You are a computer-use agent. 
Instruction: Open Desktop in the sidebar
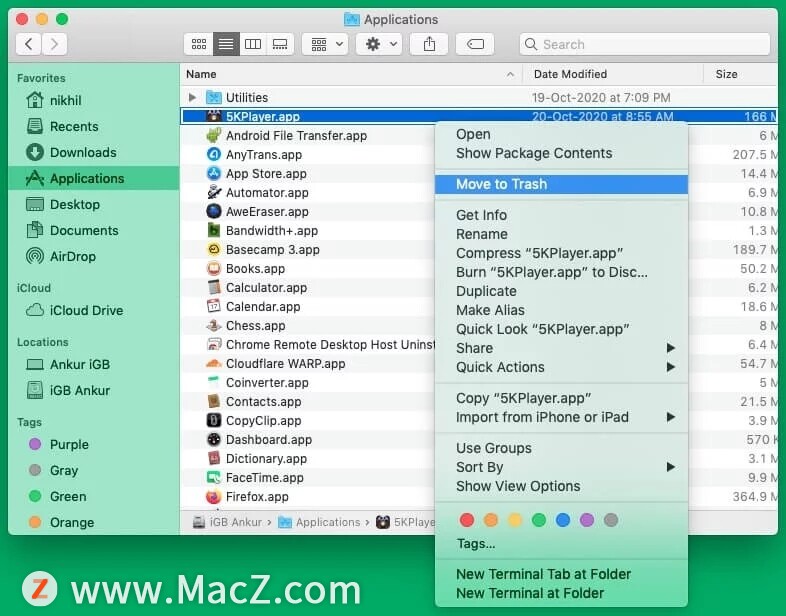(x=93, y=204)
